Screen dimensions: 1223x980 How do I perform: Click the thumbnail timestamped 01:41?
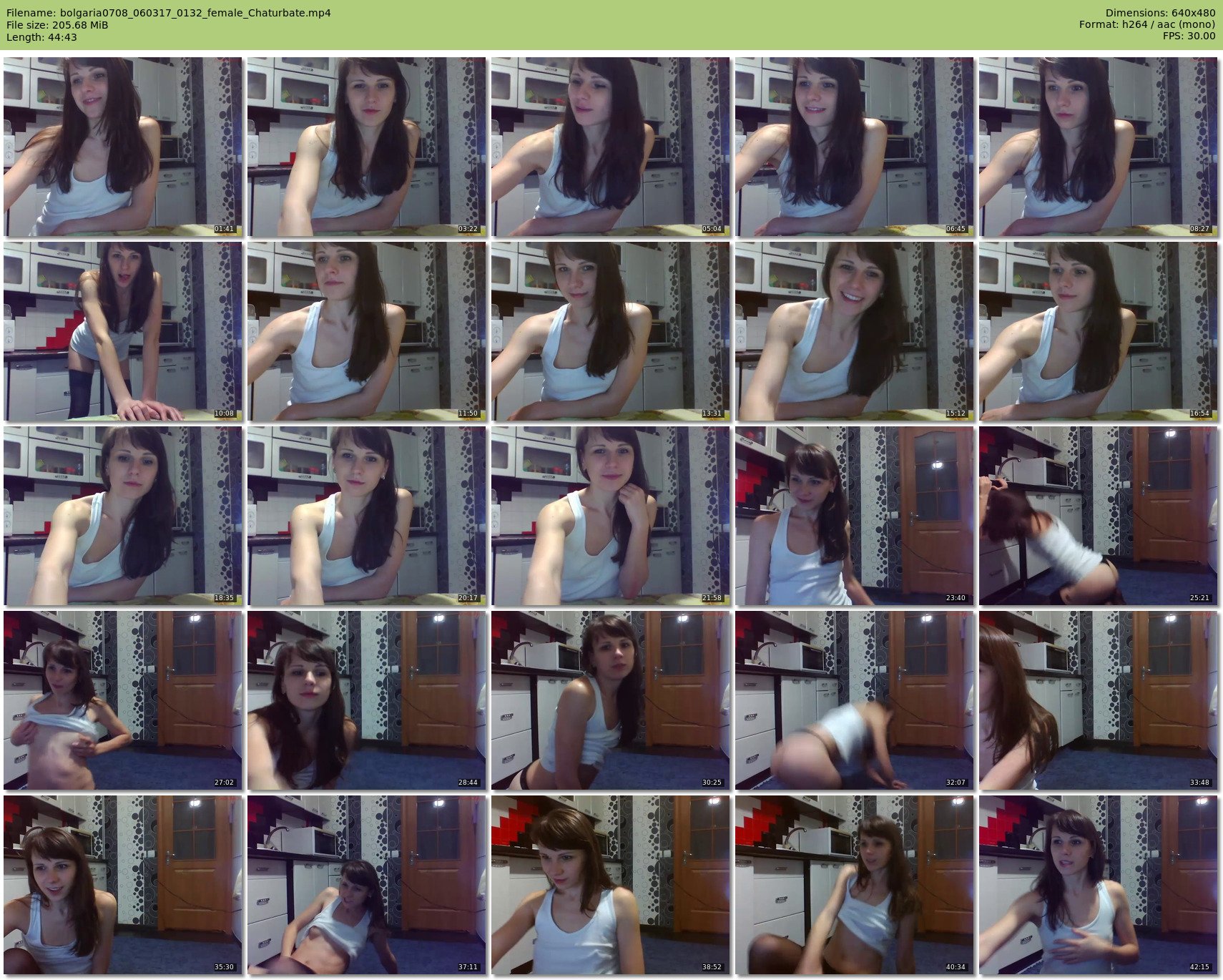coord(122,147)
